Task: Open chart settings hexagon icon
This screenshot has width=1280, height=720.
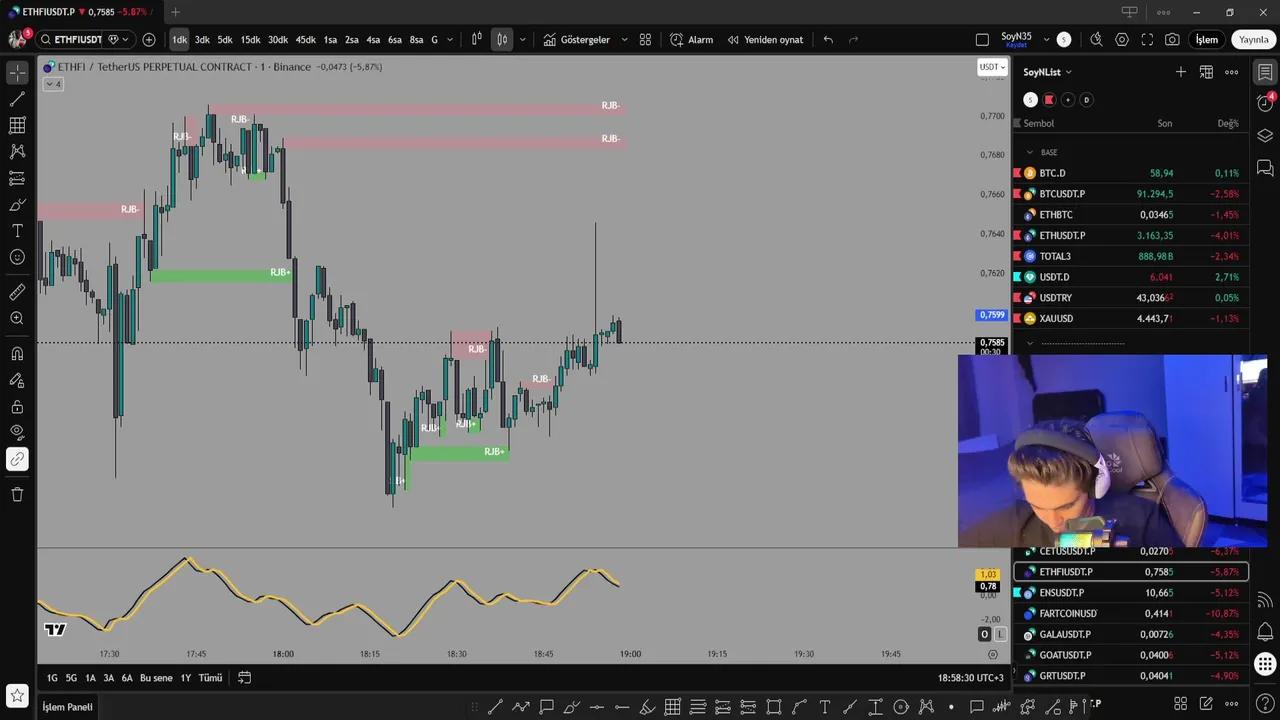Action: tap(1122, 40)
